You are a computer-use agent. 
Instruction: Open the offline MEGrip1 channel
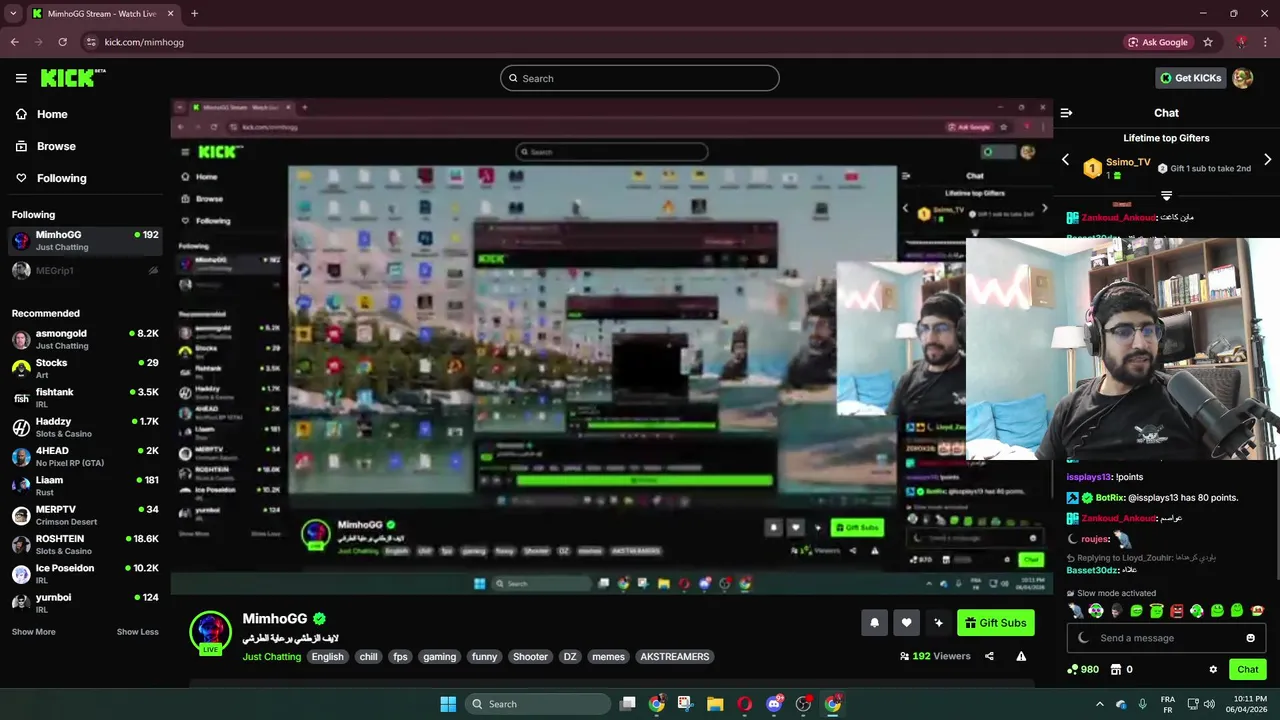[x=84, y=270]
